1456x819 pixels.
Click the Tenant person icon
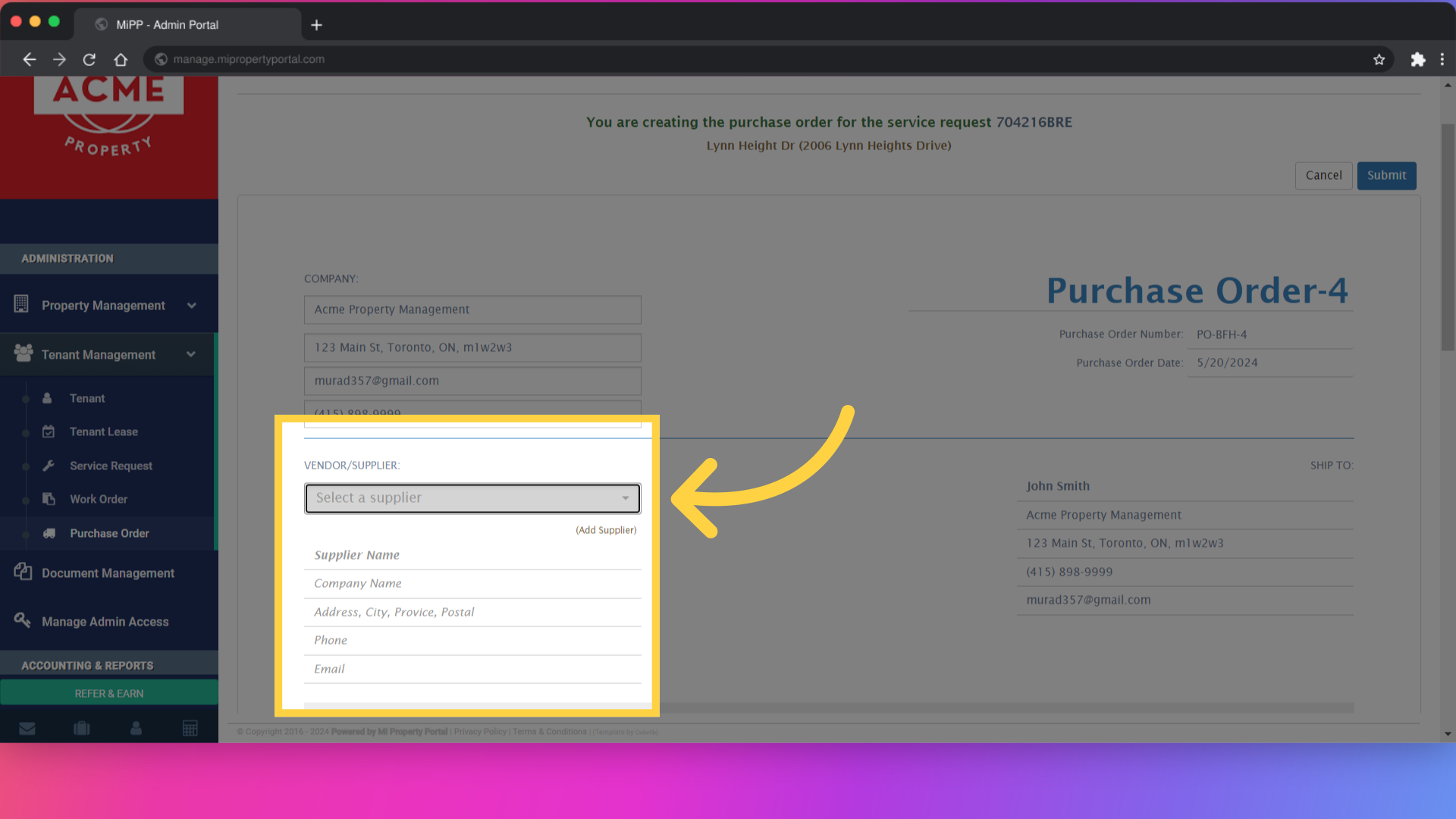click(48, 398)
